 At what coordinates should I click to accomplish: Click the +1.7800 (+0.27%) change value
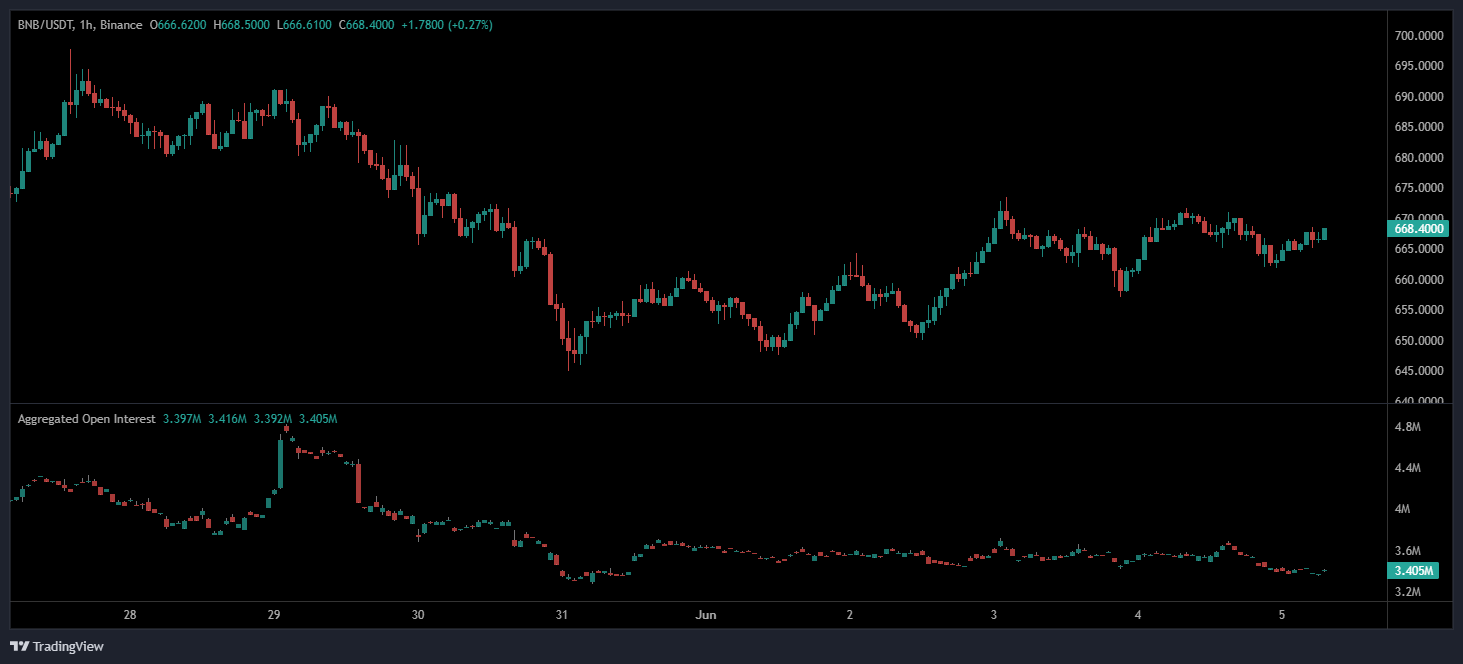(x=447, y=24)
